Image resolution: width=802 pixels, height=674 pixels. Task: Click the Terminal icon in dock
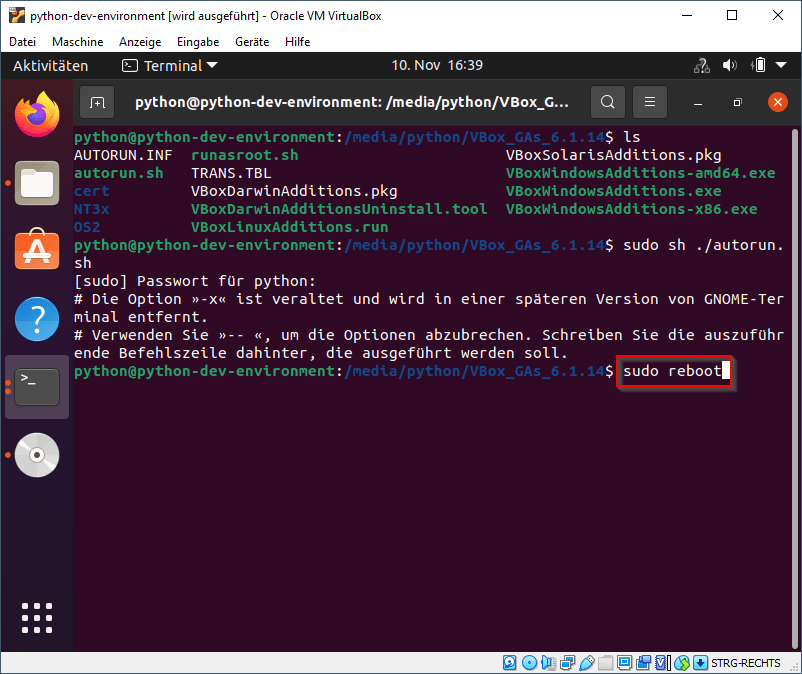click(x=37, y=386)
